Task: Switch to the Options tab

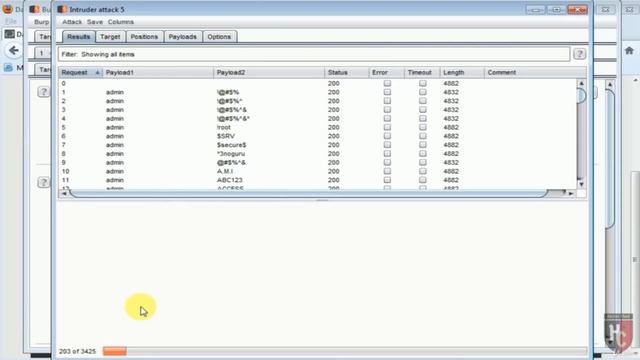Action: coord(219,37)
